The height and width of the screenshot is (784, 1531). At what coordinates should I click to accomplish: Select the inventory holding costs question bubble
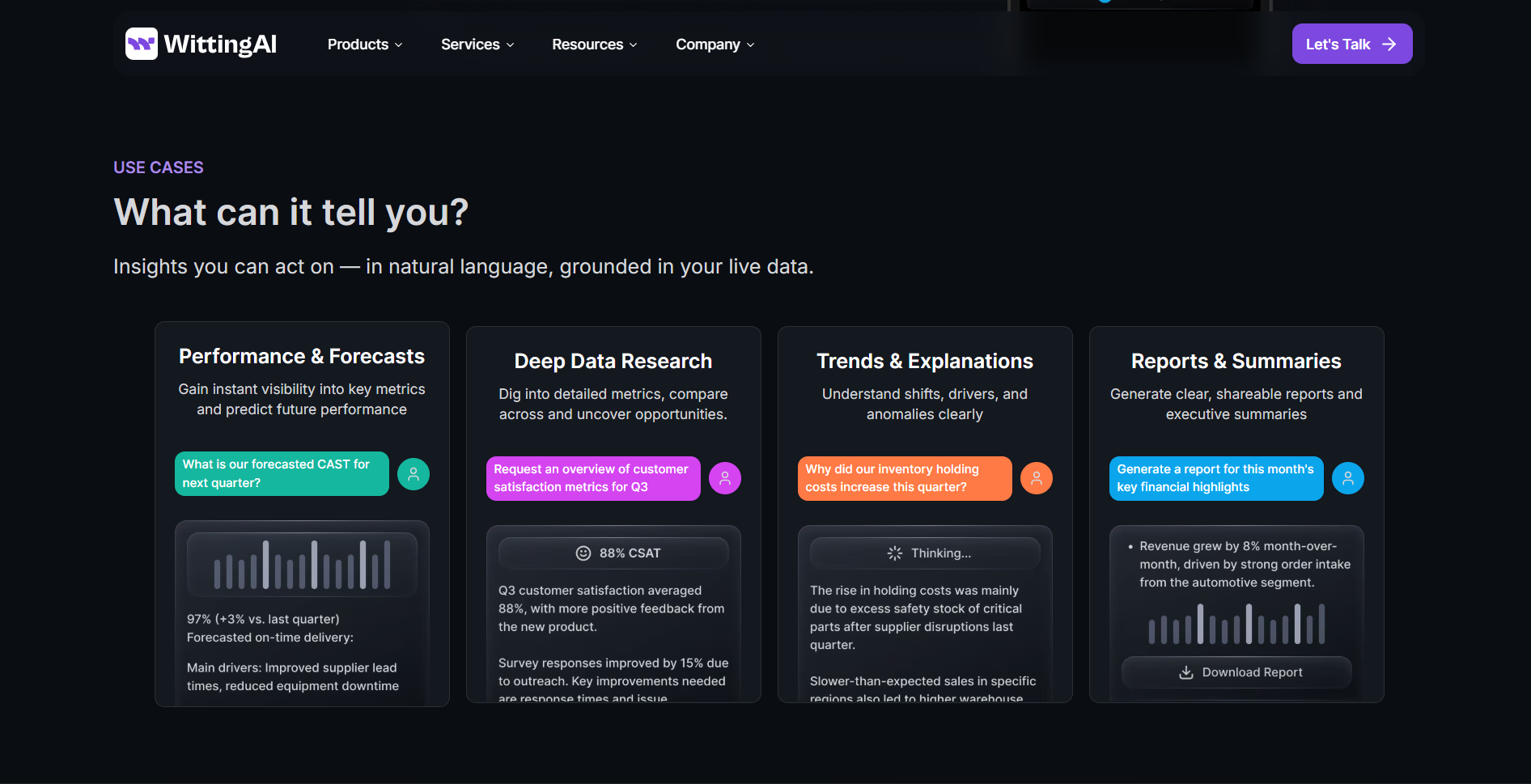(x=905, y=478)
